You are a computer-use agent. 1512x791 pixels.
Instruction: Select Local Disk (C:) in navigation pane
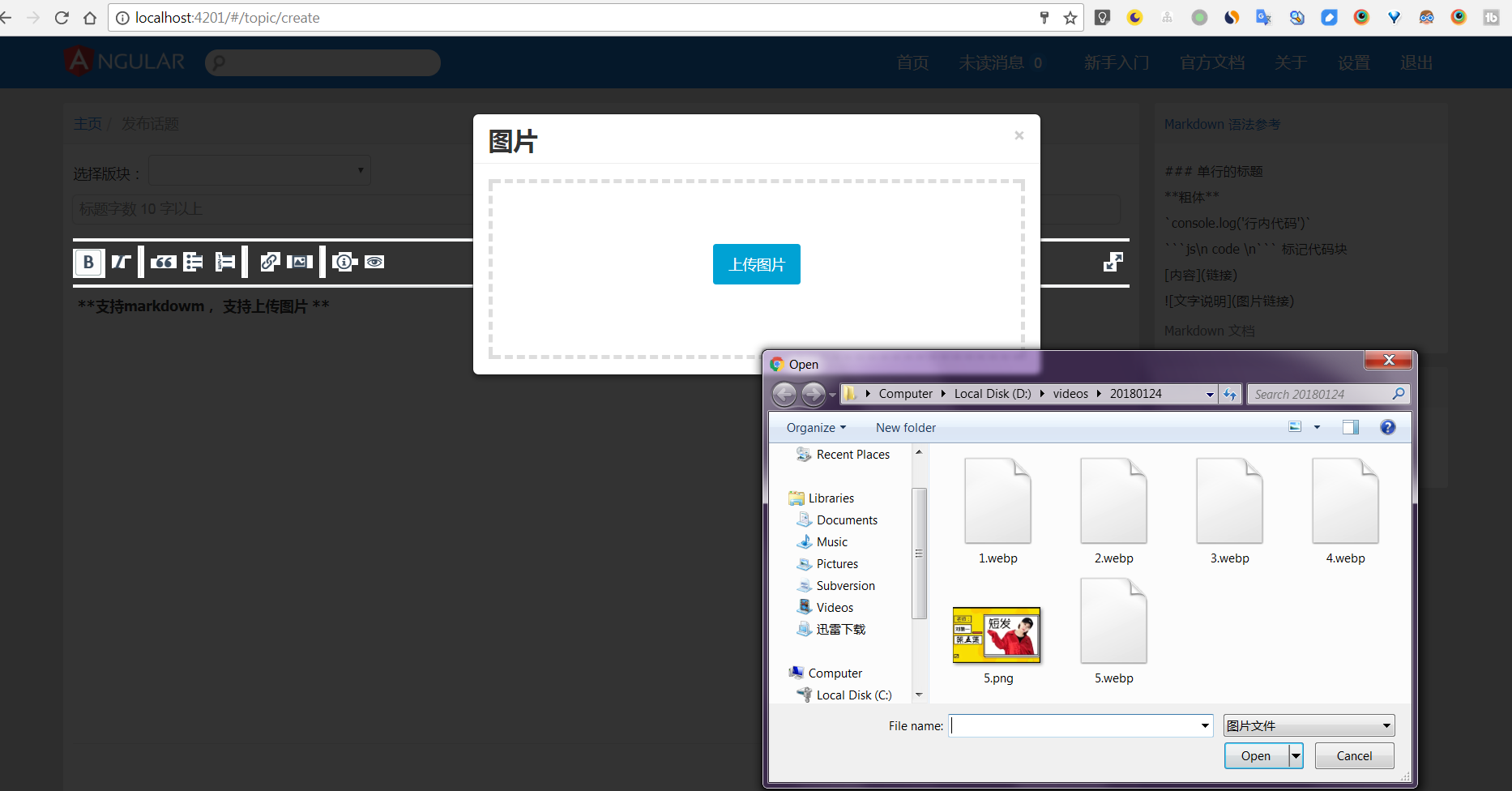coord(845,695)
